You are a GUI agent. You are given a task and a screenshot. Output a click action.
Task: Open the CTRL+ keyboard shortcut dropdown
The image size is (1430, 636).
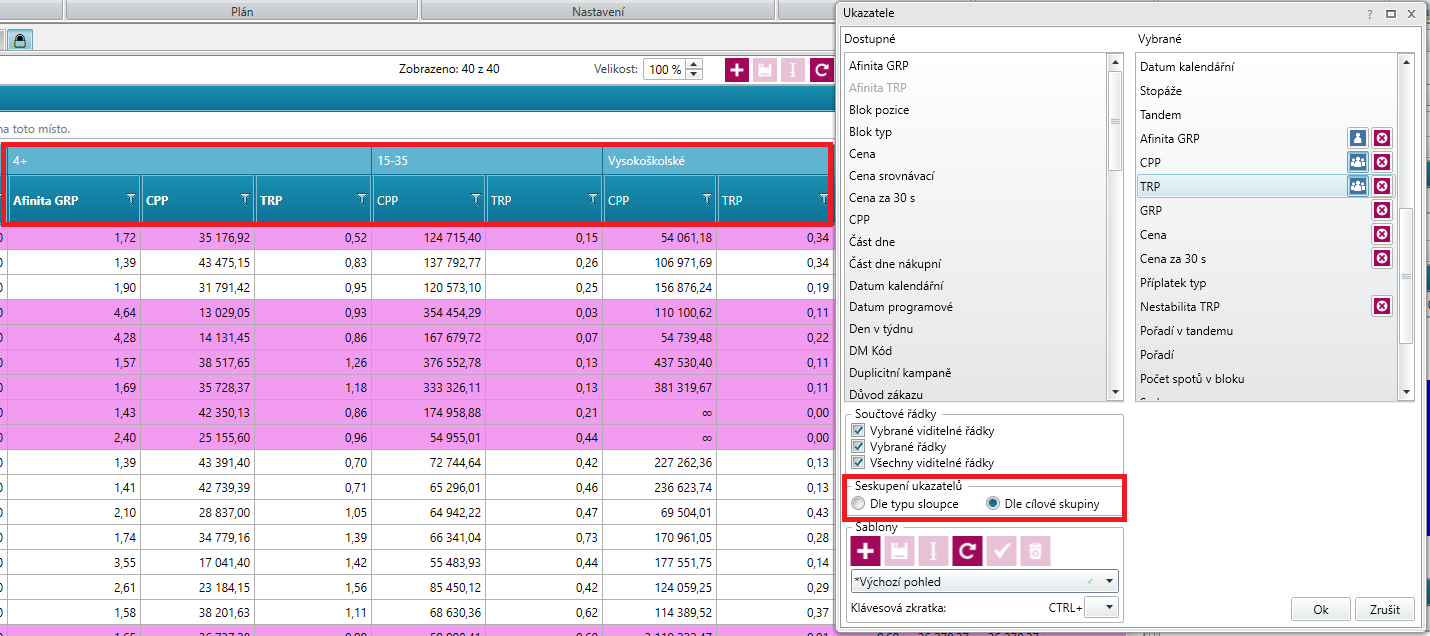[x=1101, y=607]
